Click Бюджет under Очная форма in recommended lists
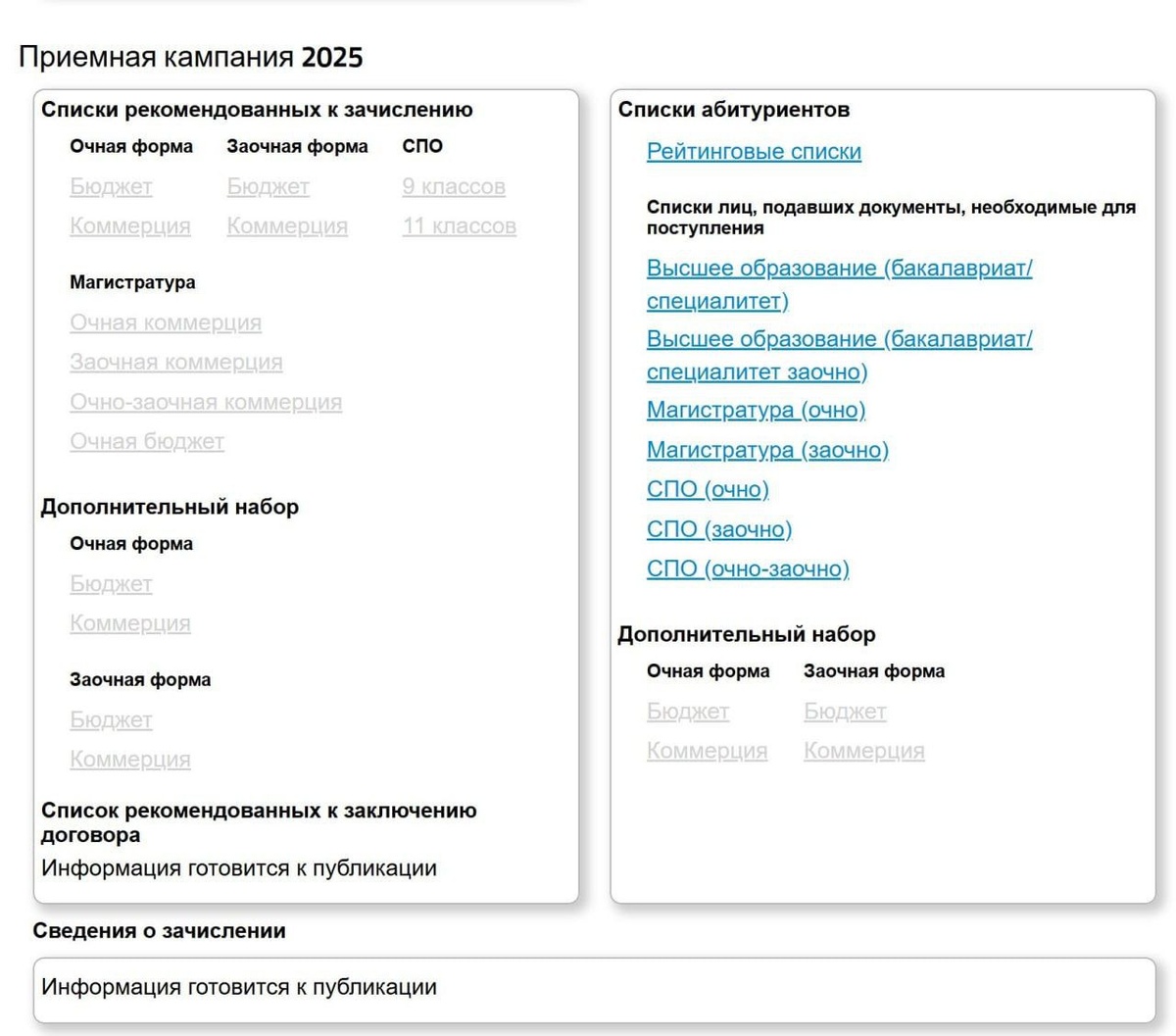This screenshot has height=1036, width=1176. tap(111, 186)
